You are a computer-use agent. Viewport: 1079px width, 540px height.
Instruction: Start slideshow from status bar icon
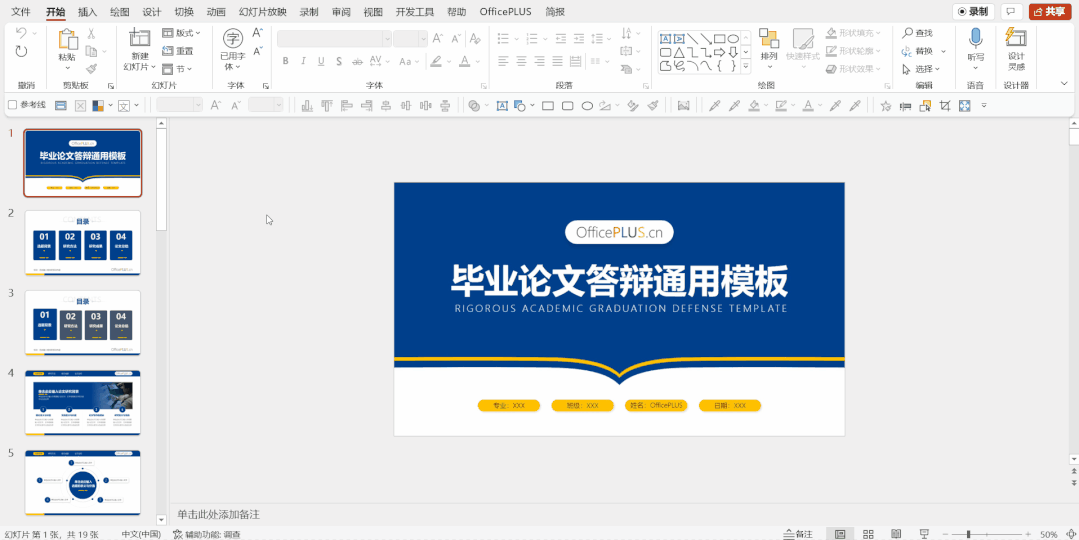[x=924, y=534]
